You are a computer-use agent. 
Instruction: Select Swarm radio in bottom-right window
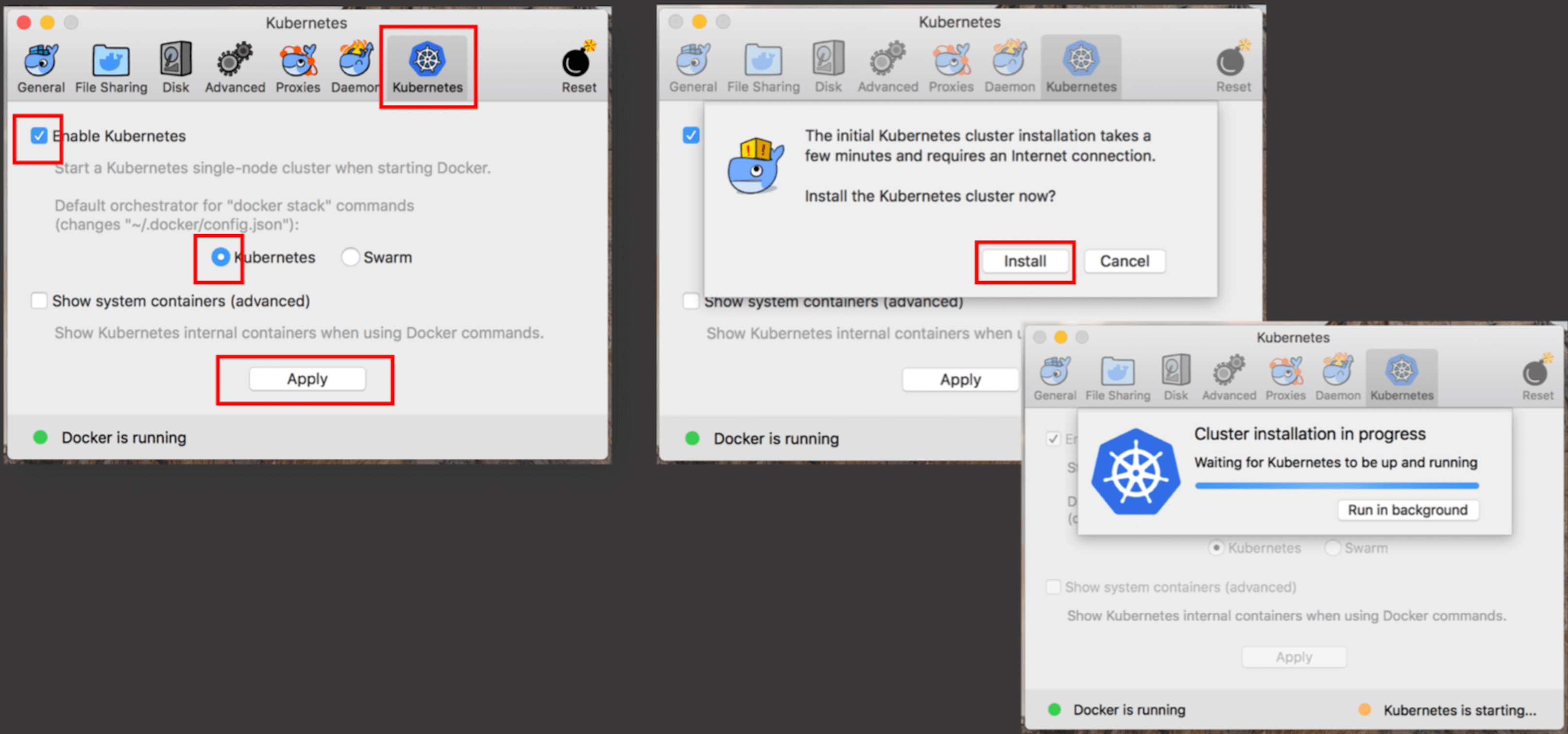coord(1333,548)
